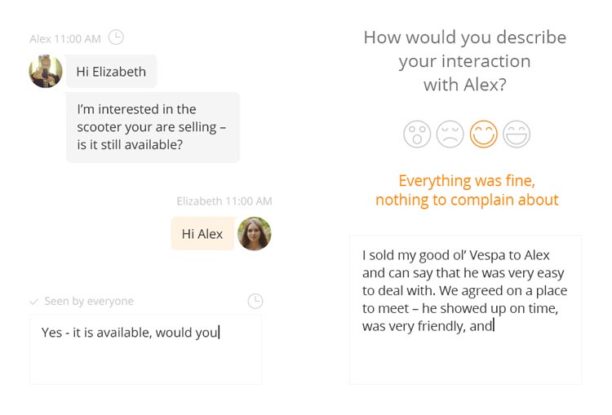This screenshot has height=415, width=612.
Task: Open Elizabeth's profile avatar photo
Action: tap(254, 233)
